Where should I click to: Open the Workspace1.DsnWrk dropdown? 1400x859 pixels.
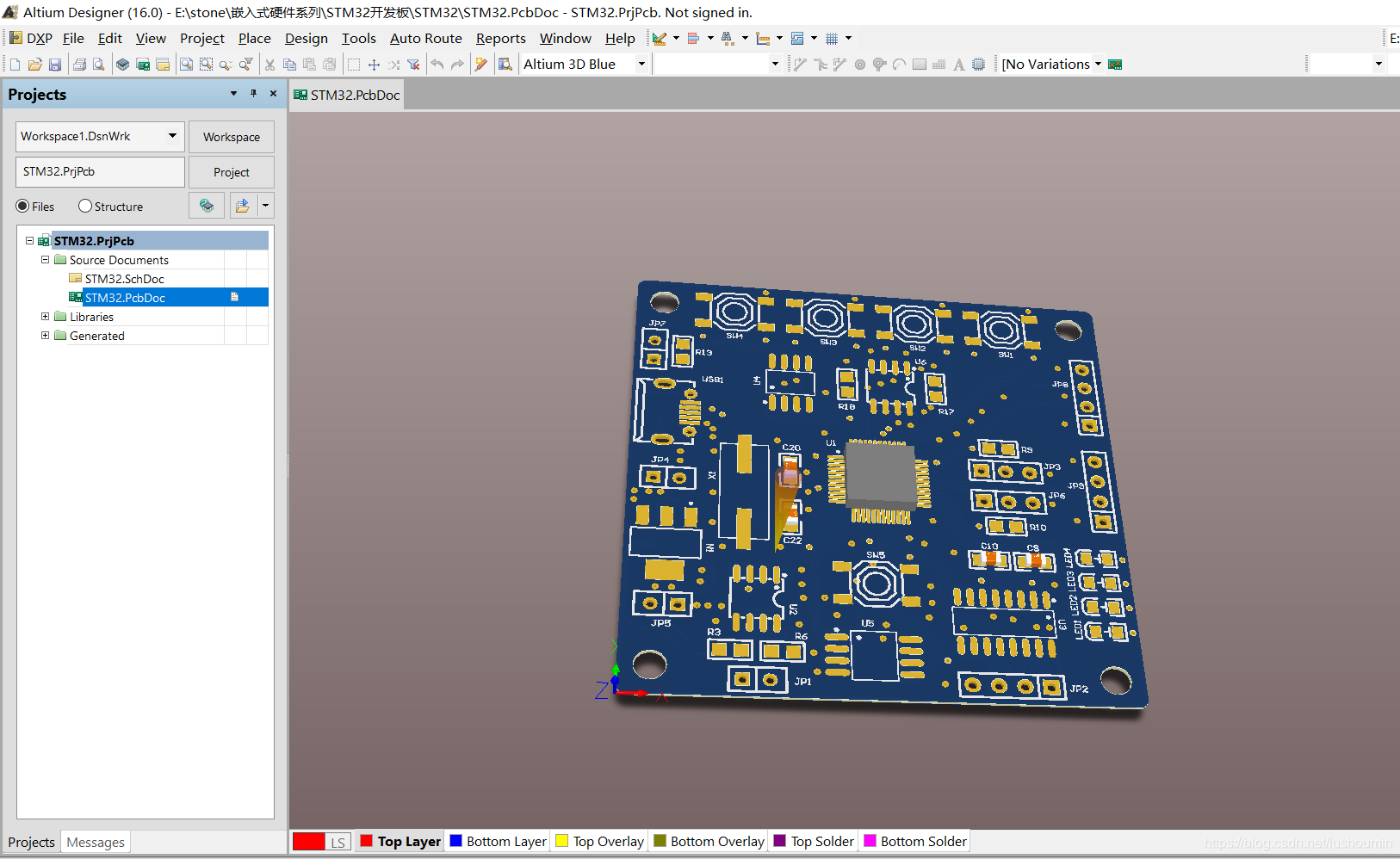(x=172, y=136)
